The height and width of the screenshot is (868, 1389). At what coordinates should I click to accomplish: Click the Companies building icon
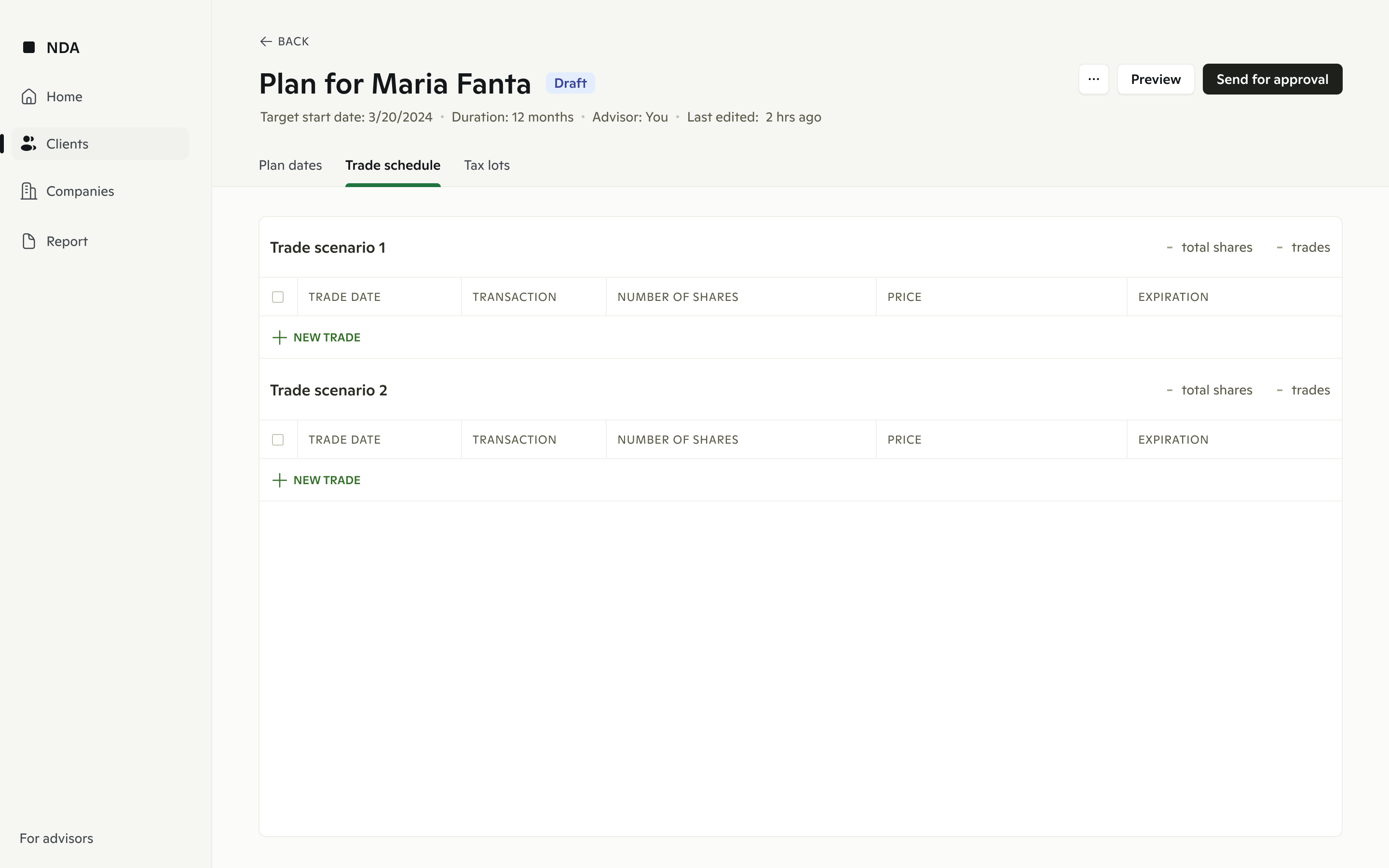pyautogui.click(x=29, y=191)
